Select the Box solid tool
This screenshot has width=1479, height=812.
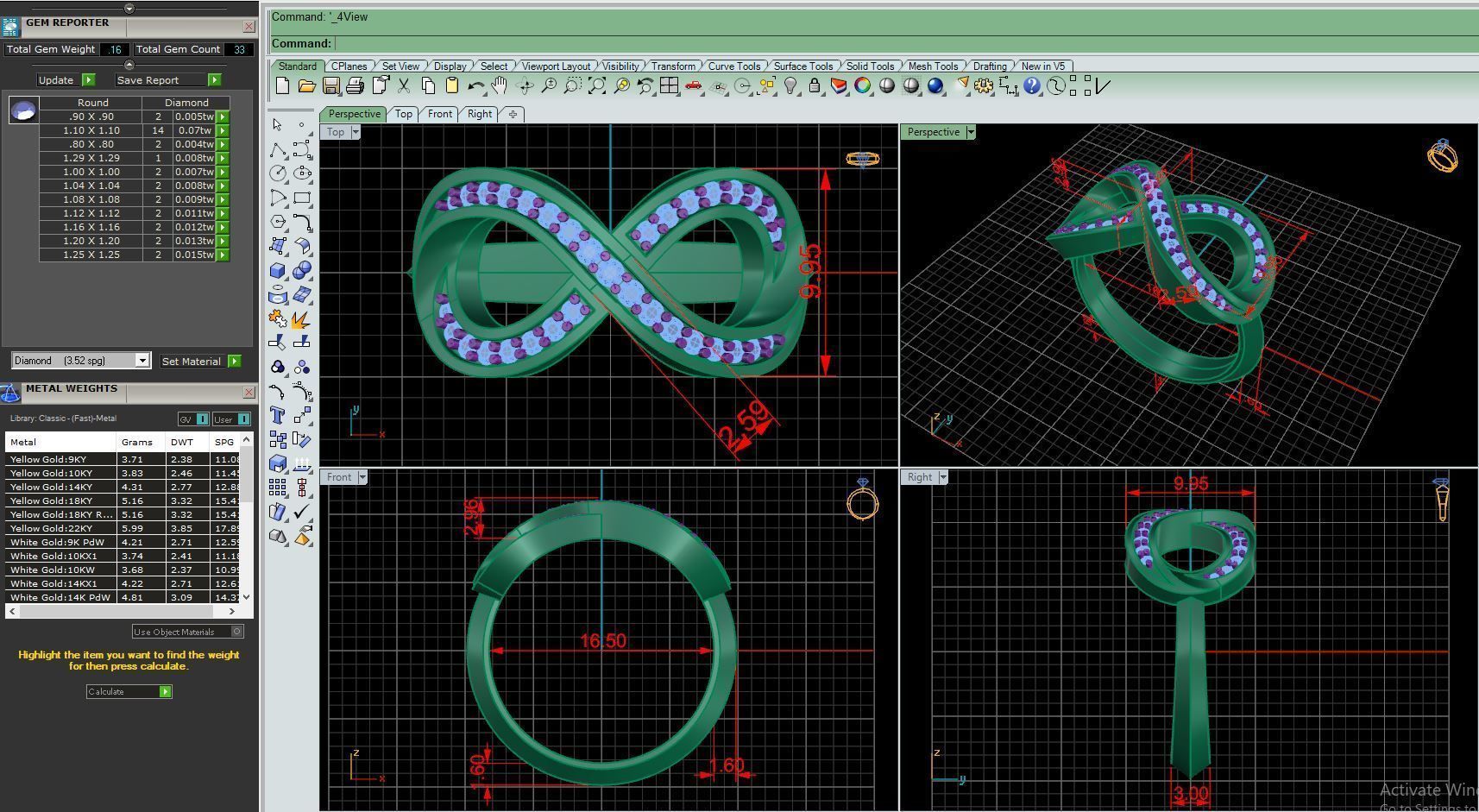pyautogui.click(x=278, y=271)
